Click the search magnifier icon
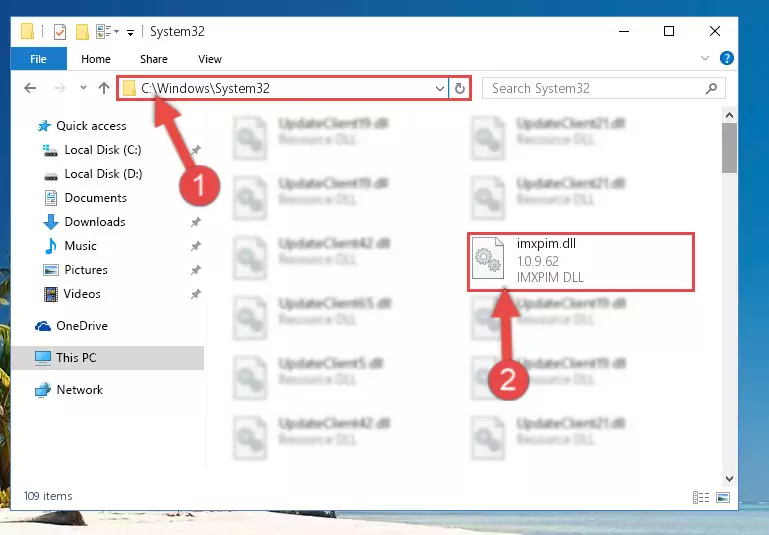The image size is (769, 535). pyautogui.click(x=711, y=88)
